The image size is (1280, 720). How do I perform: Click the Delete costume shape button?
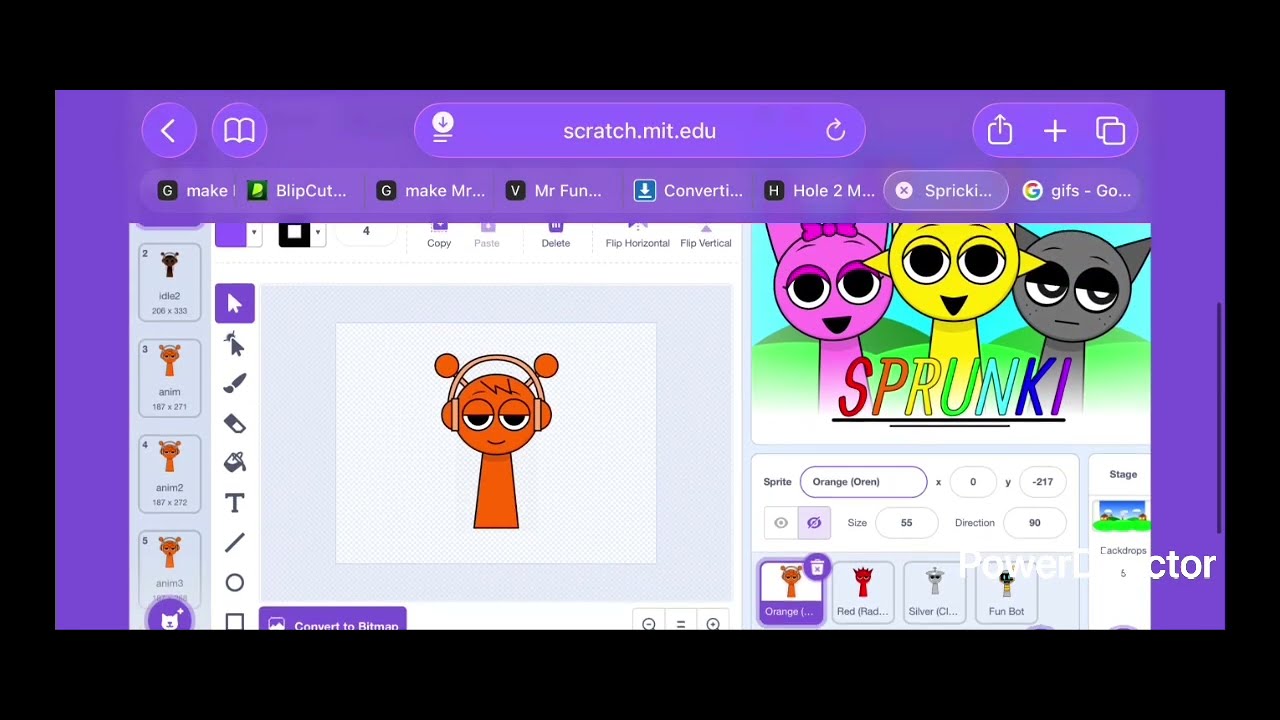(556, 235)
